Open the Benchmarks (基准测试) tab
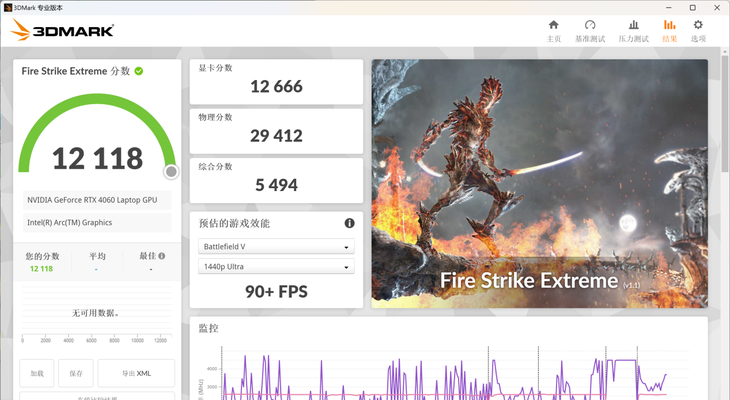This screenshot has height=400, width=730. click(x=590, y=31)
